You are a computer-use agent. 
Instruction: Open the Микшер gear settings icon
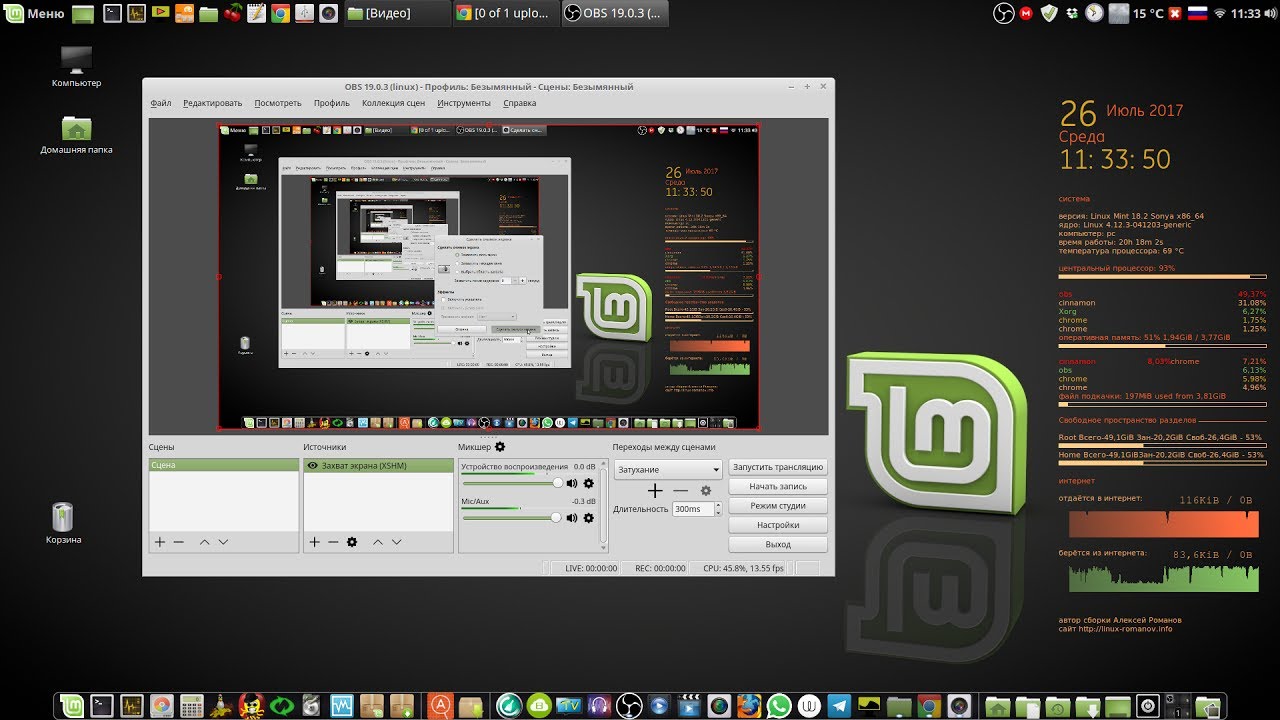coord(500,447)
